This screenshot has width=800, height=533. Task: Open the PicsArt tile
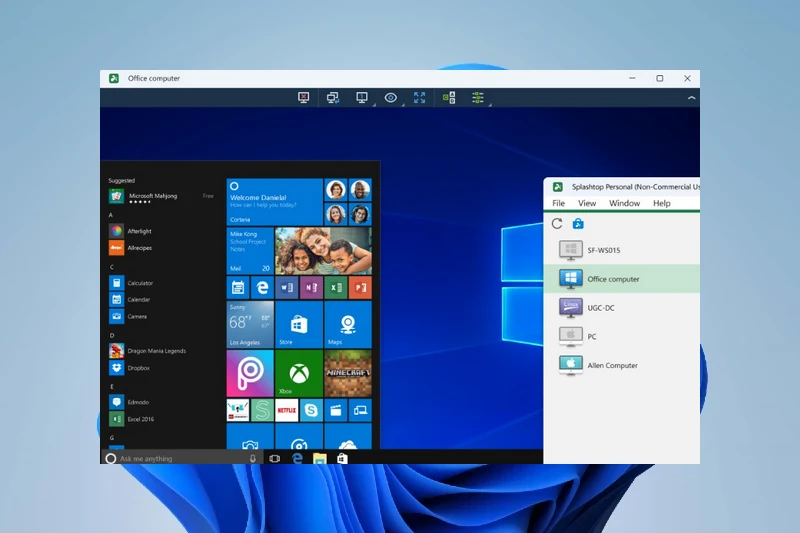coord(250,373)
